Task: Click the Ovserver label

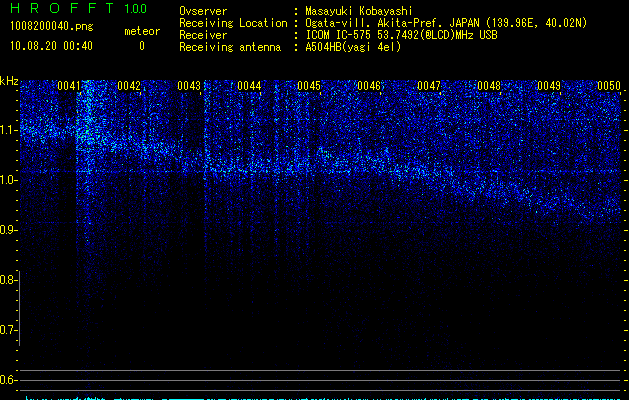Action: pos(203,11)
